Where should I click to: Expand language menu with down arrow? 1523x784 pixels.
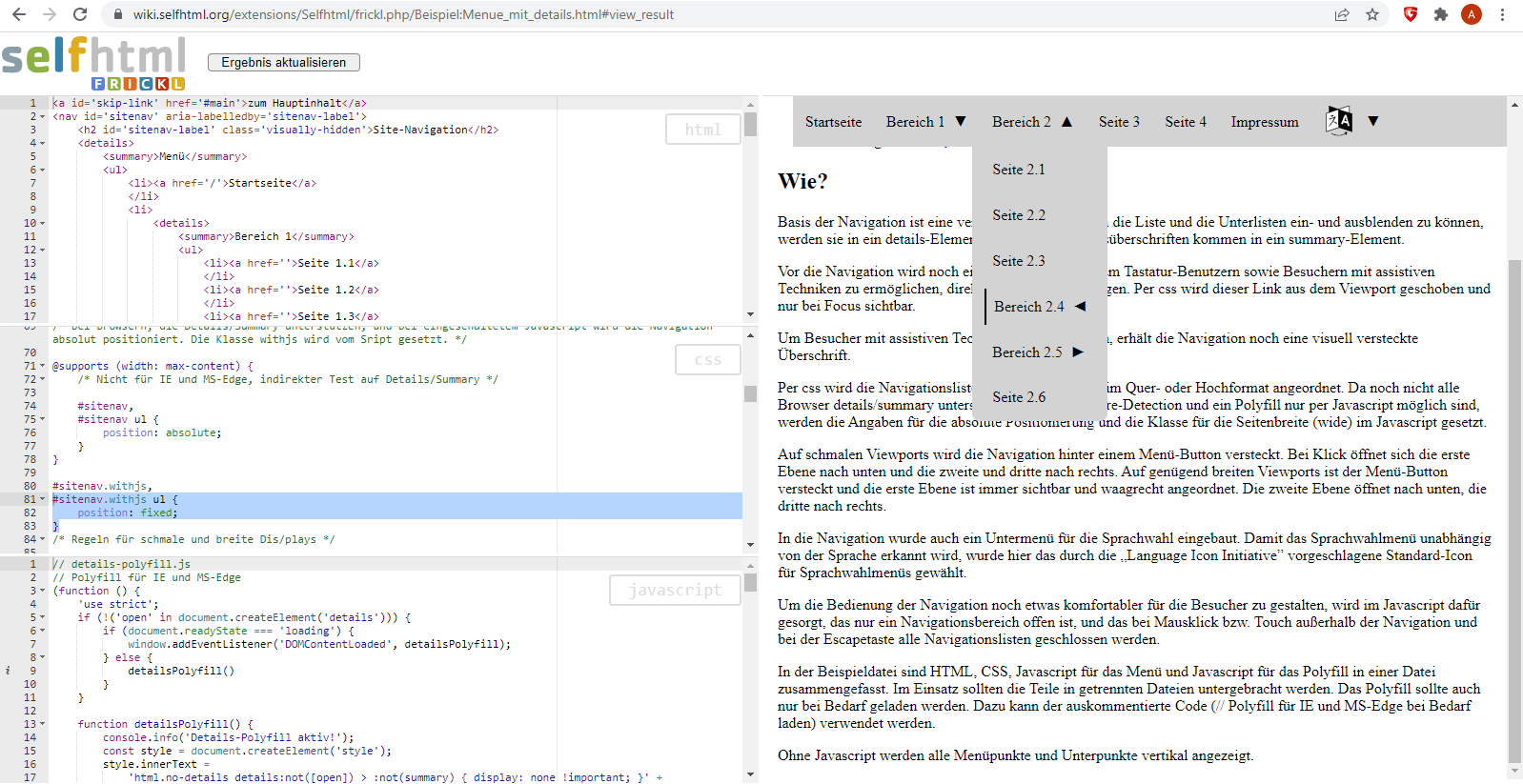coord(1373,121)
